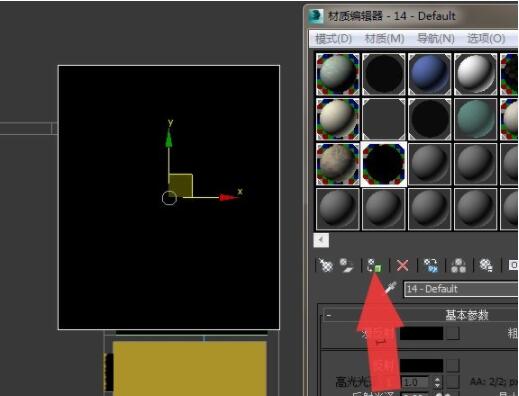The image size is (519, 396).
Task: Select the highlighted black 14 - Default slot
Action: point(384,164)
